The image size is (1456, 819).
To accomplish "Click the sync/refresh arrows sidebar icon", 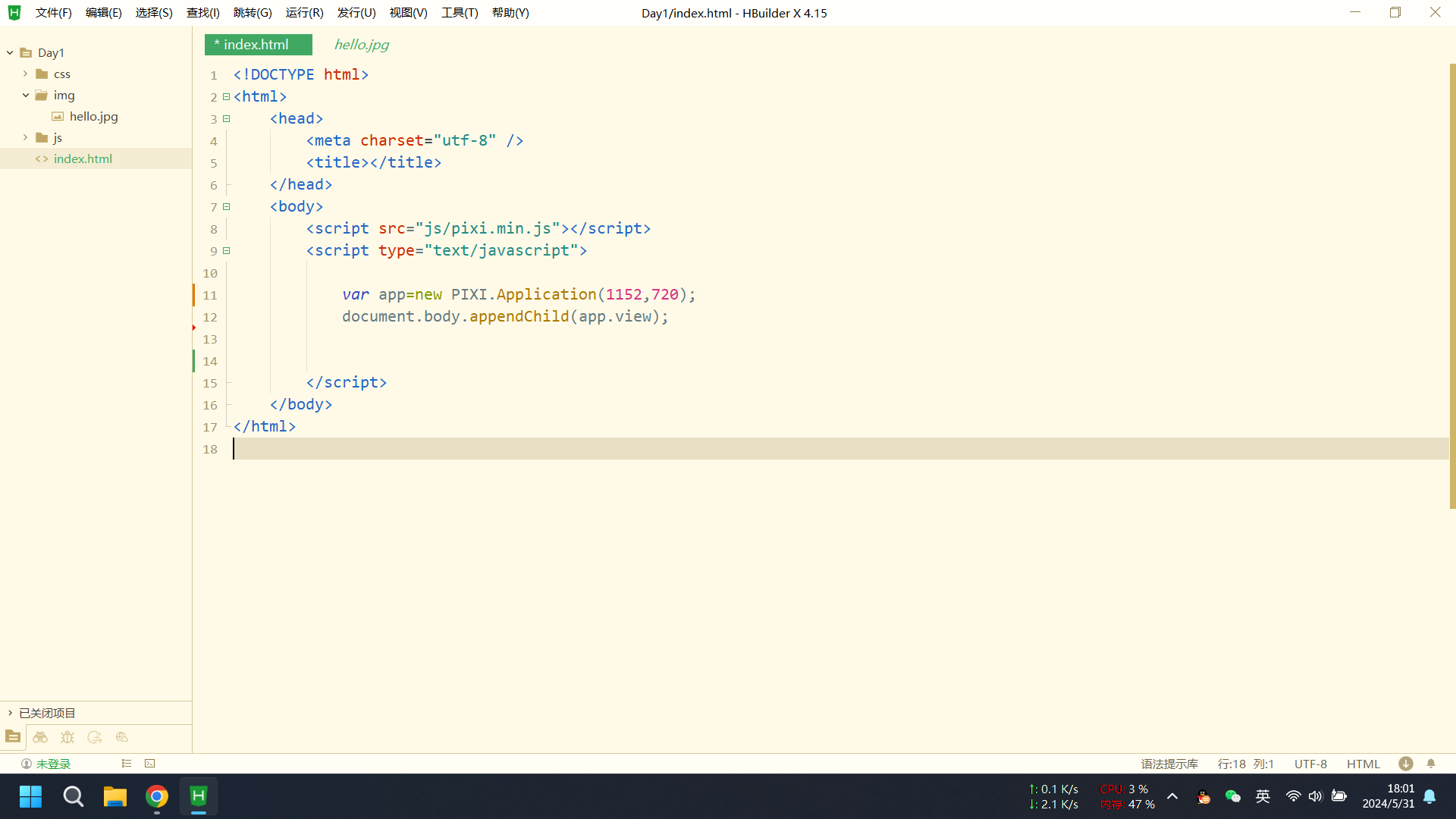I will [95, 737].
